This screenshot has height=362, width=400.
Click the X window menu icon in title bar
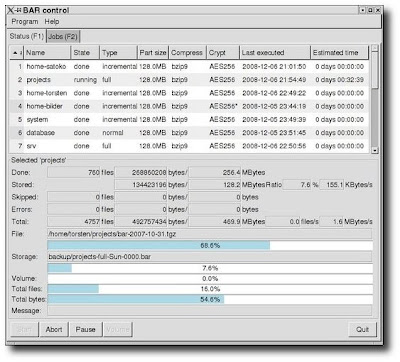(11, 10)
